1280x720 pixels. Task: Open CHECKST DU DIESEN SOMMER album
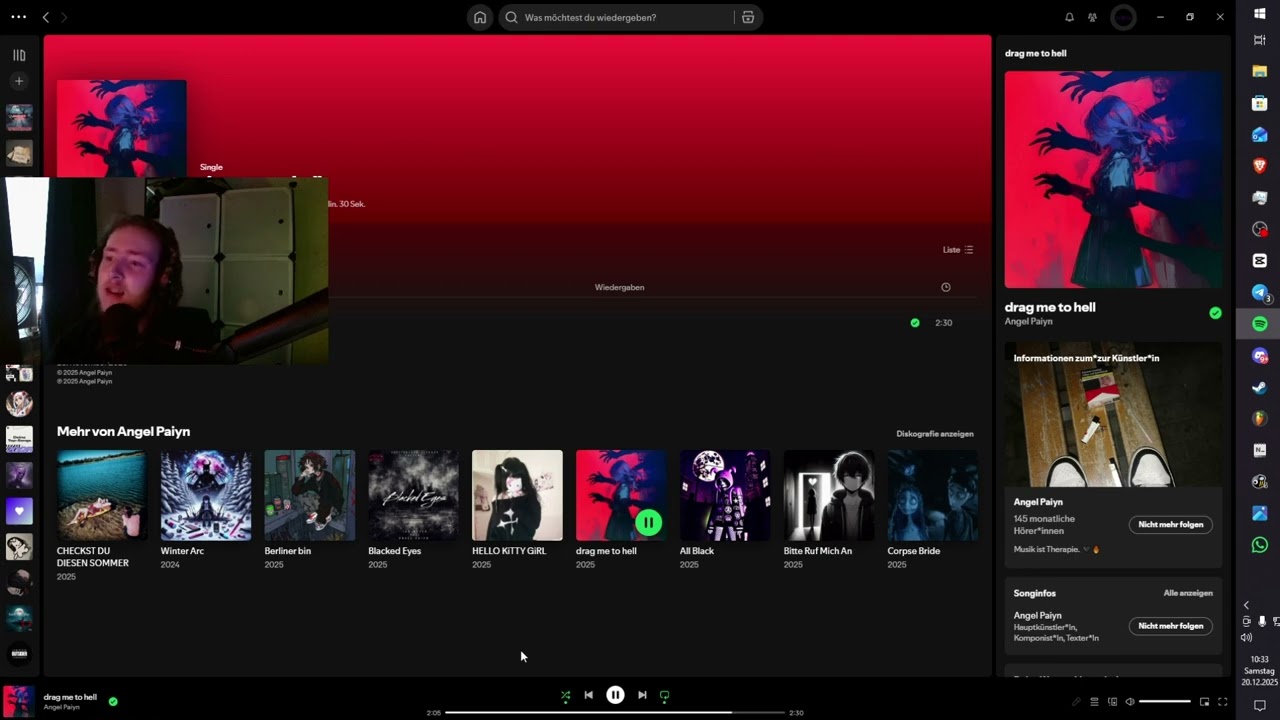[101, 495]
